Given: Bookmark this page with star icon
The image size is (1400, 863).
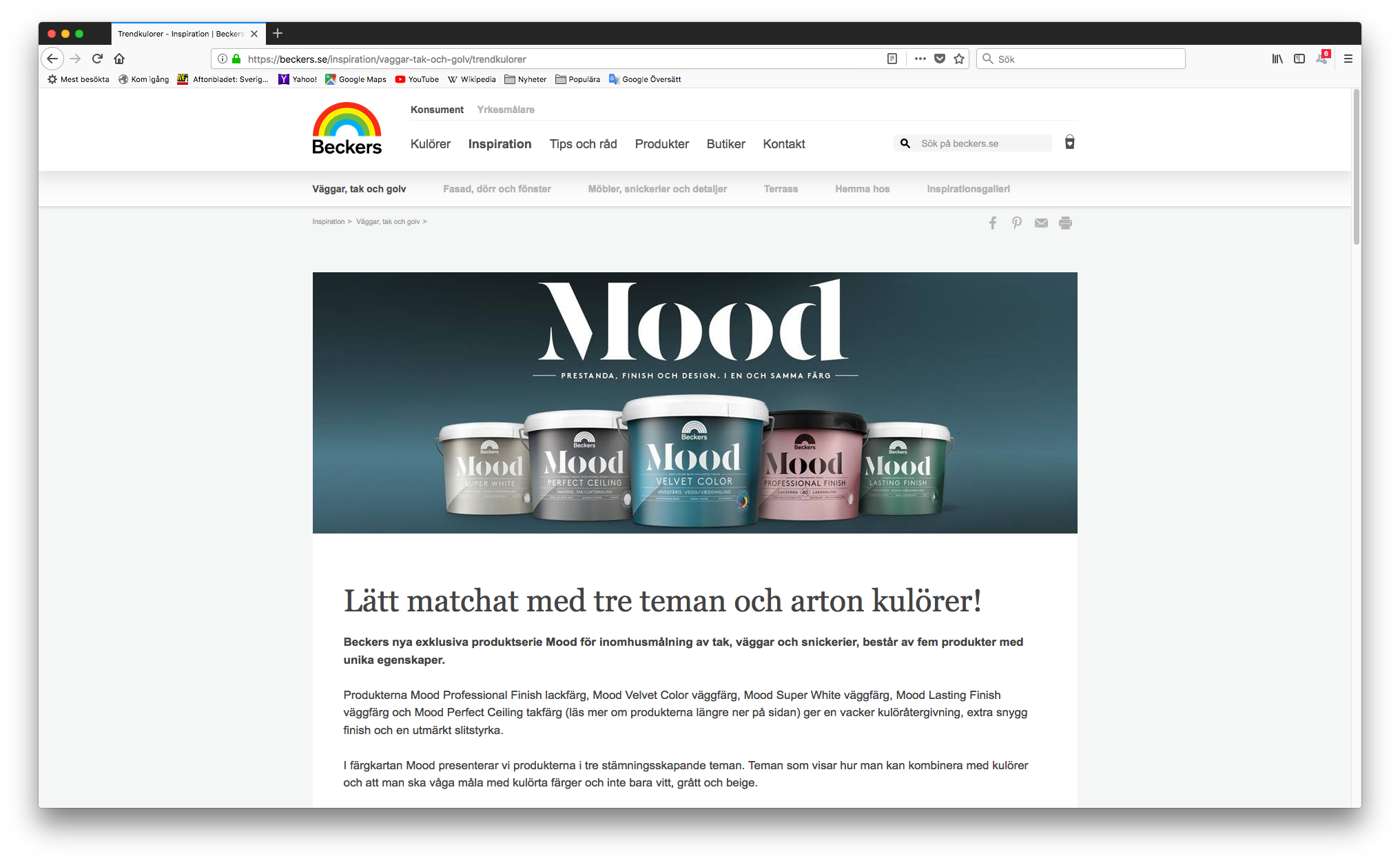Looking at the screenshot, I should click(959, 59).
